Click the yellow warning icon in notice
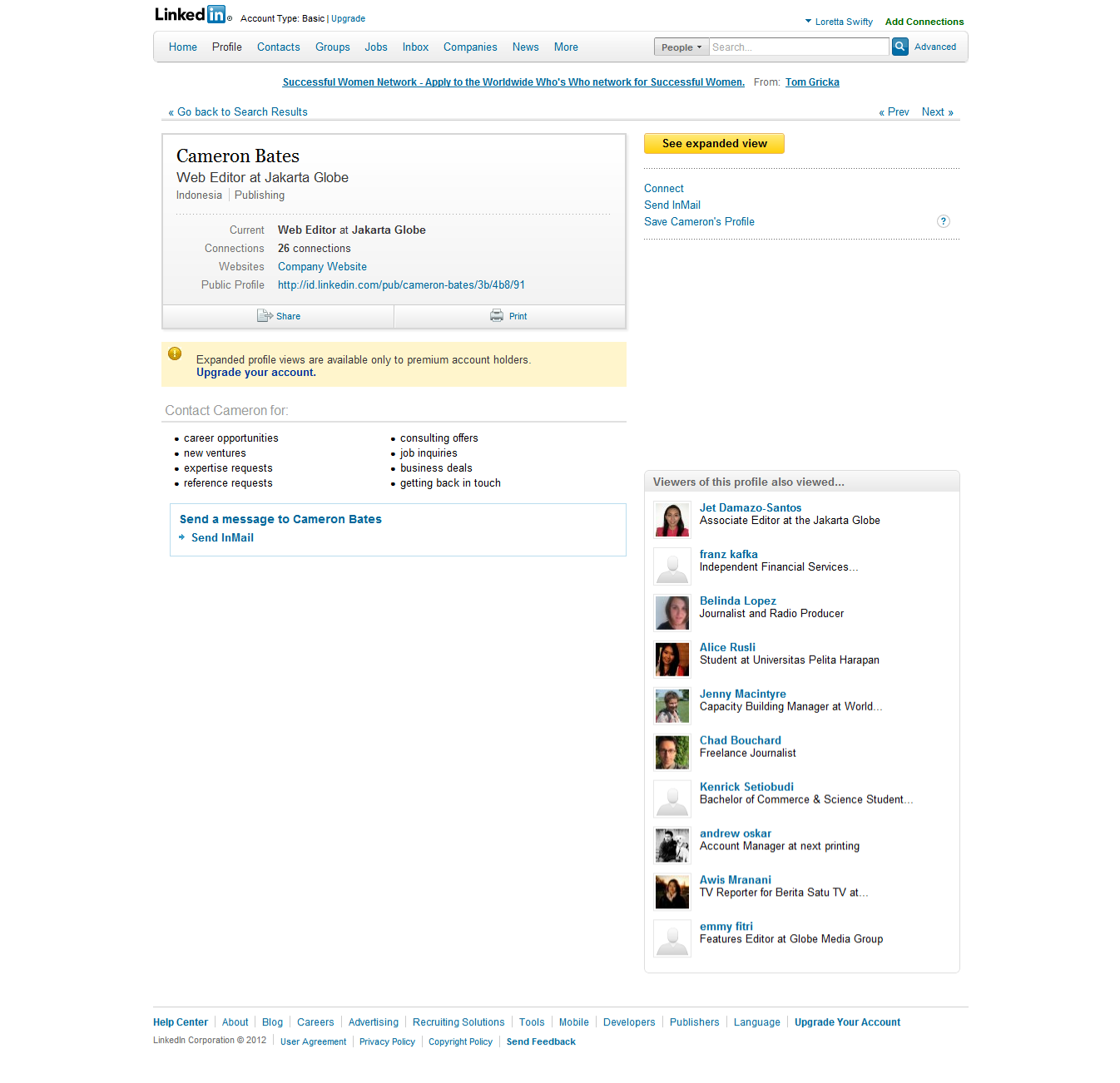This screenshot has width=1120, height=1083. coord(175,354)
